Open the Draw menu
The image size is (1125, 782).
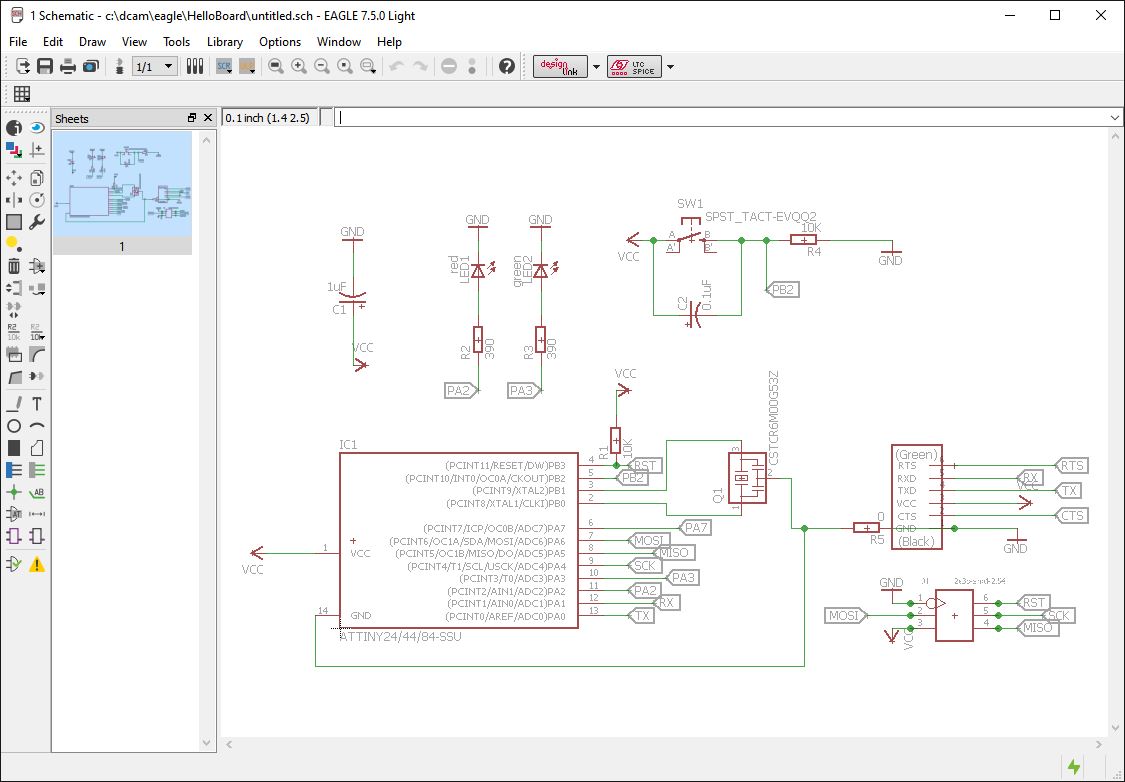92,42
